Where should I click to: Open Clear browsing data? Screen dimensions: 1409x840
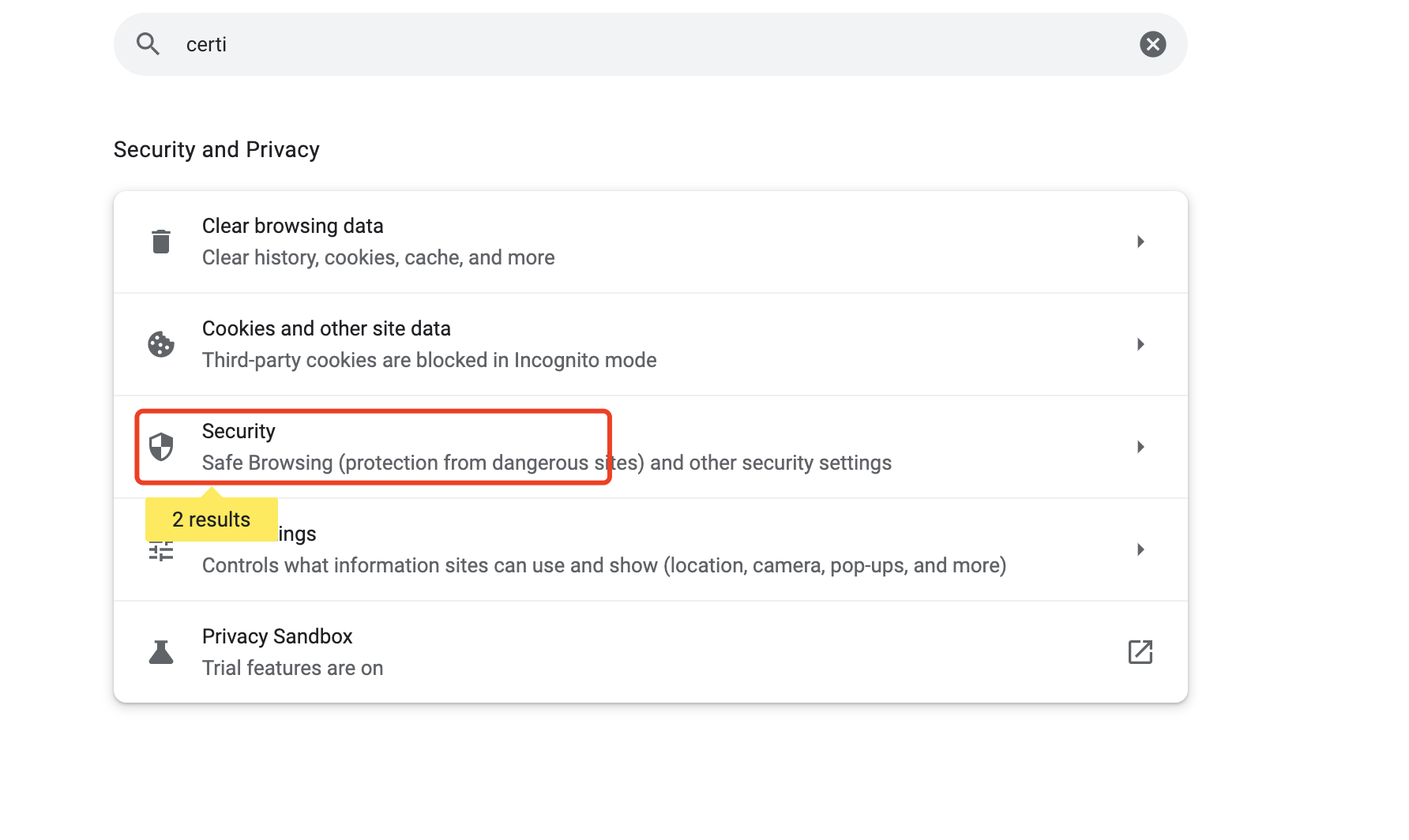(292, 226)
